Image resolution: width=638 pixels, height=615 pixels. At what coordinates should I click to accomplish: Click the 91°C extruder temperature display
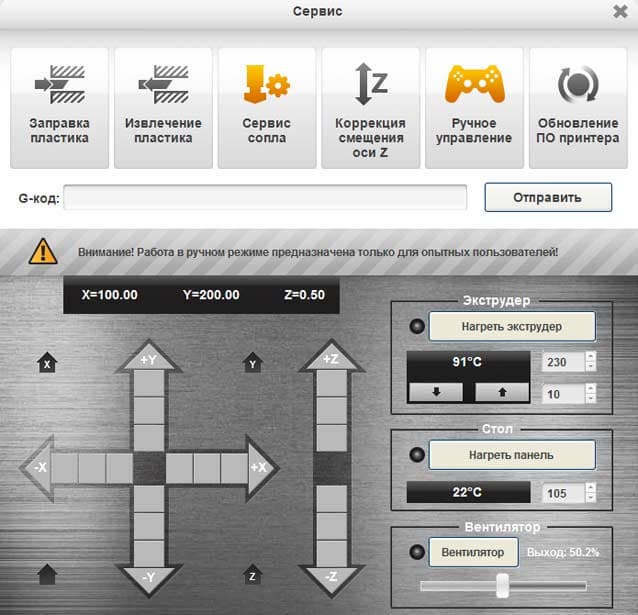[x=468, y=361]
